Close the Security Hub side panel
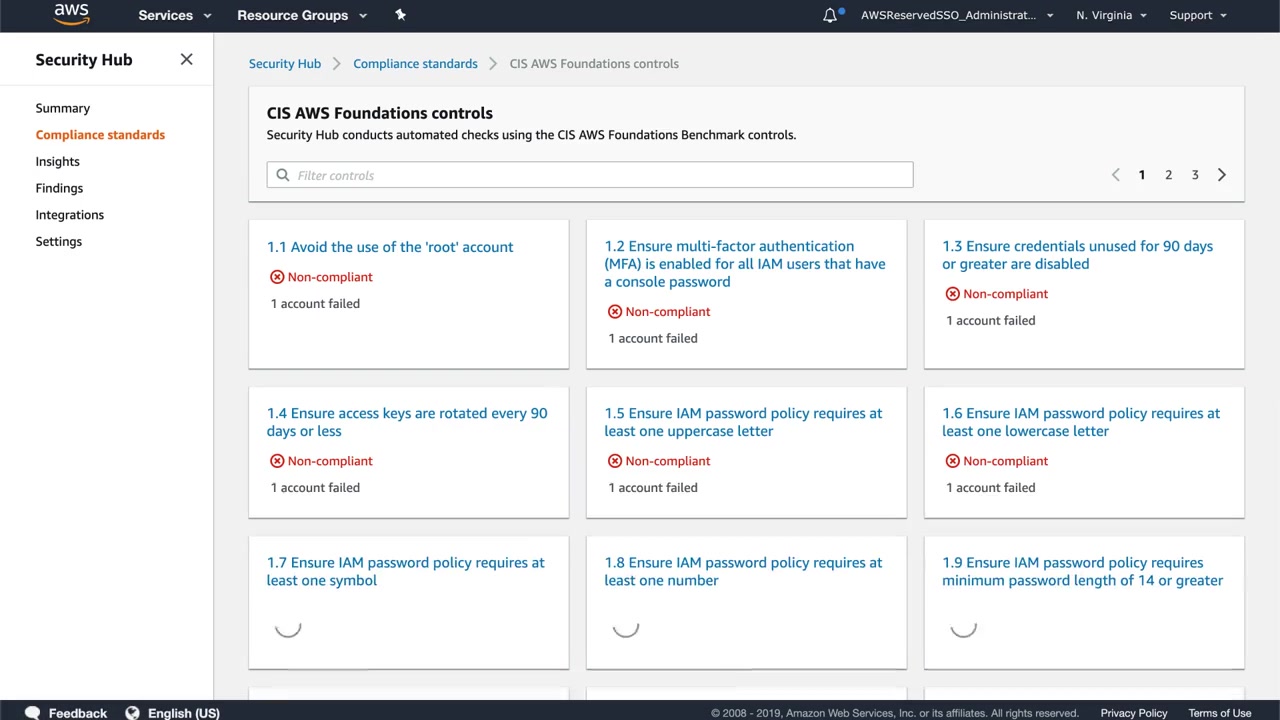 tap(186, 59)
